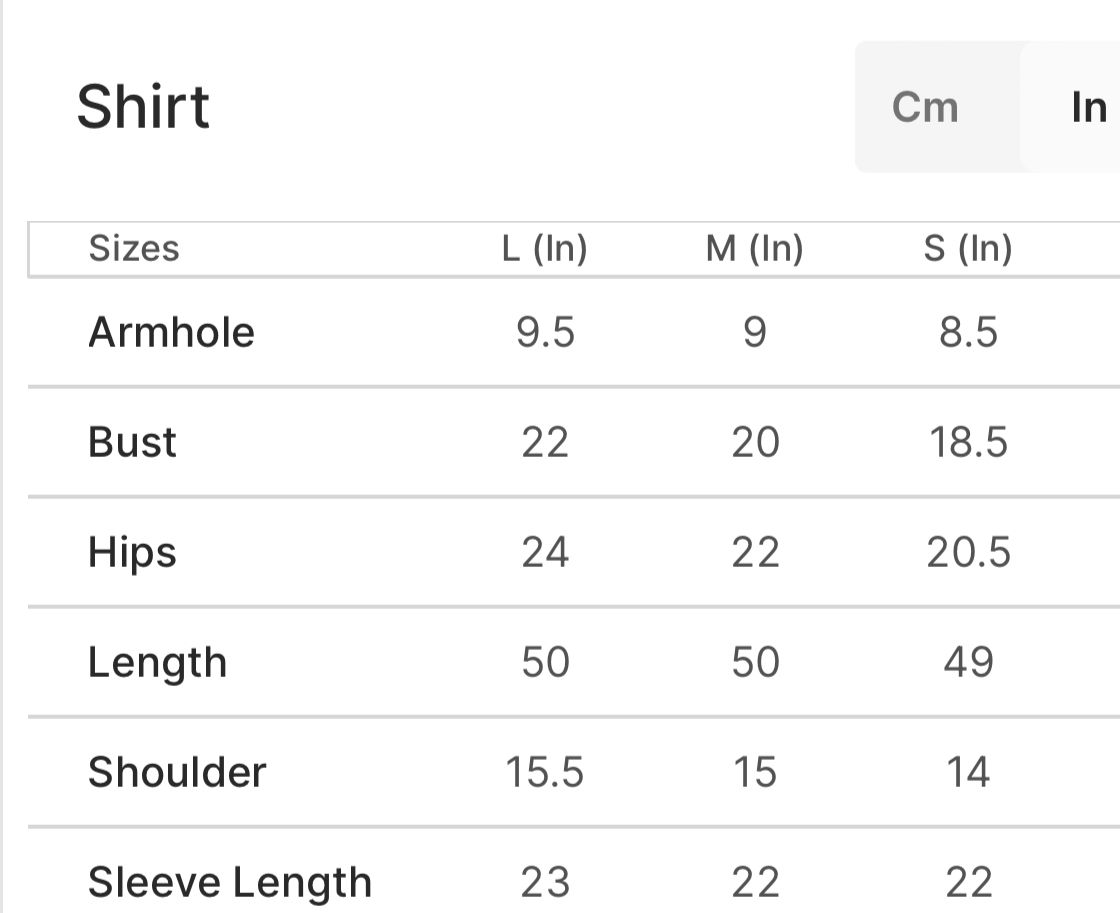Select the medium Armhole value 9
The height and width of the screenshot is (913, 1120).
click(754, 332)
